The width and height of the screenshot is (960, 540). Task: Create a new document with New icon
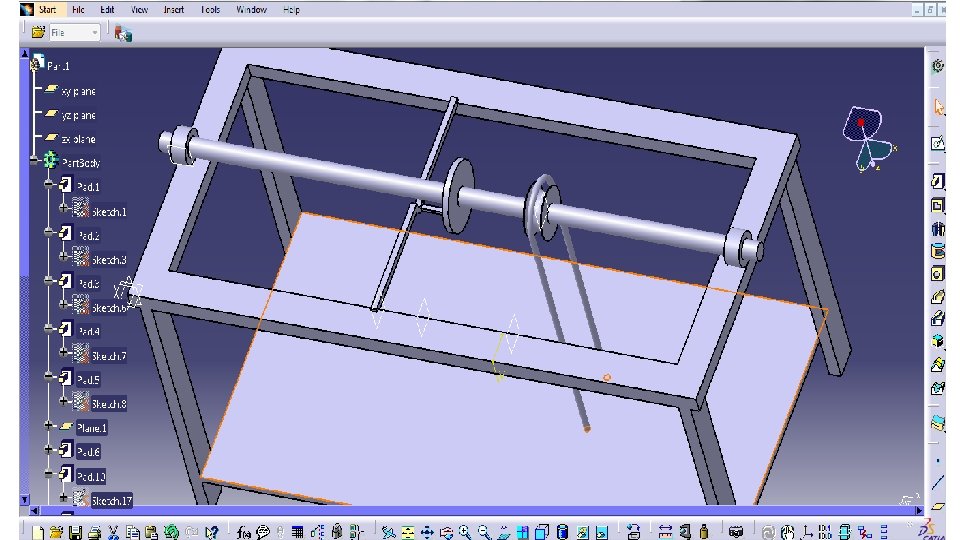[x=38, y=533]
